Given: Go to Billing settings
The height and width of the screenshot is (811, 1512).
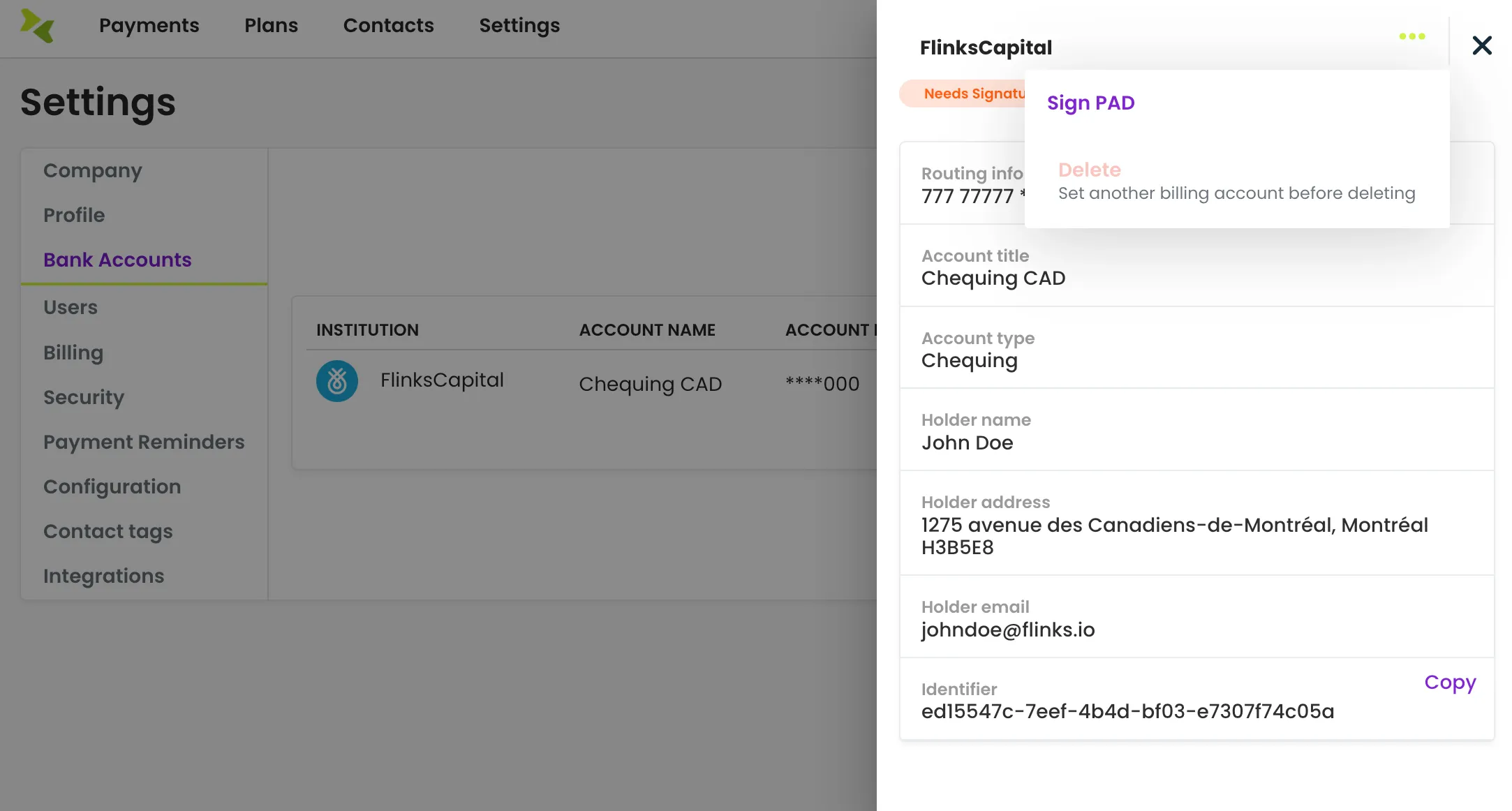Looking at the screenshot, I should [x=73, y=352].
